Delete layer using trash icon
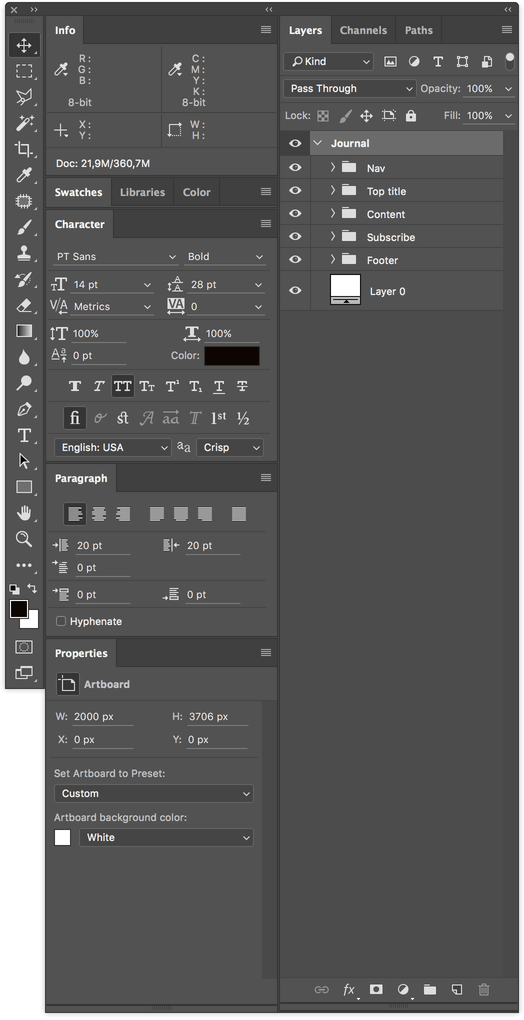The image size is (524, 1020). (484, 989)
